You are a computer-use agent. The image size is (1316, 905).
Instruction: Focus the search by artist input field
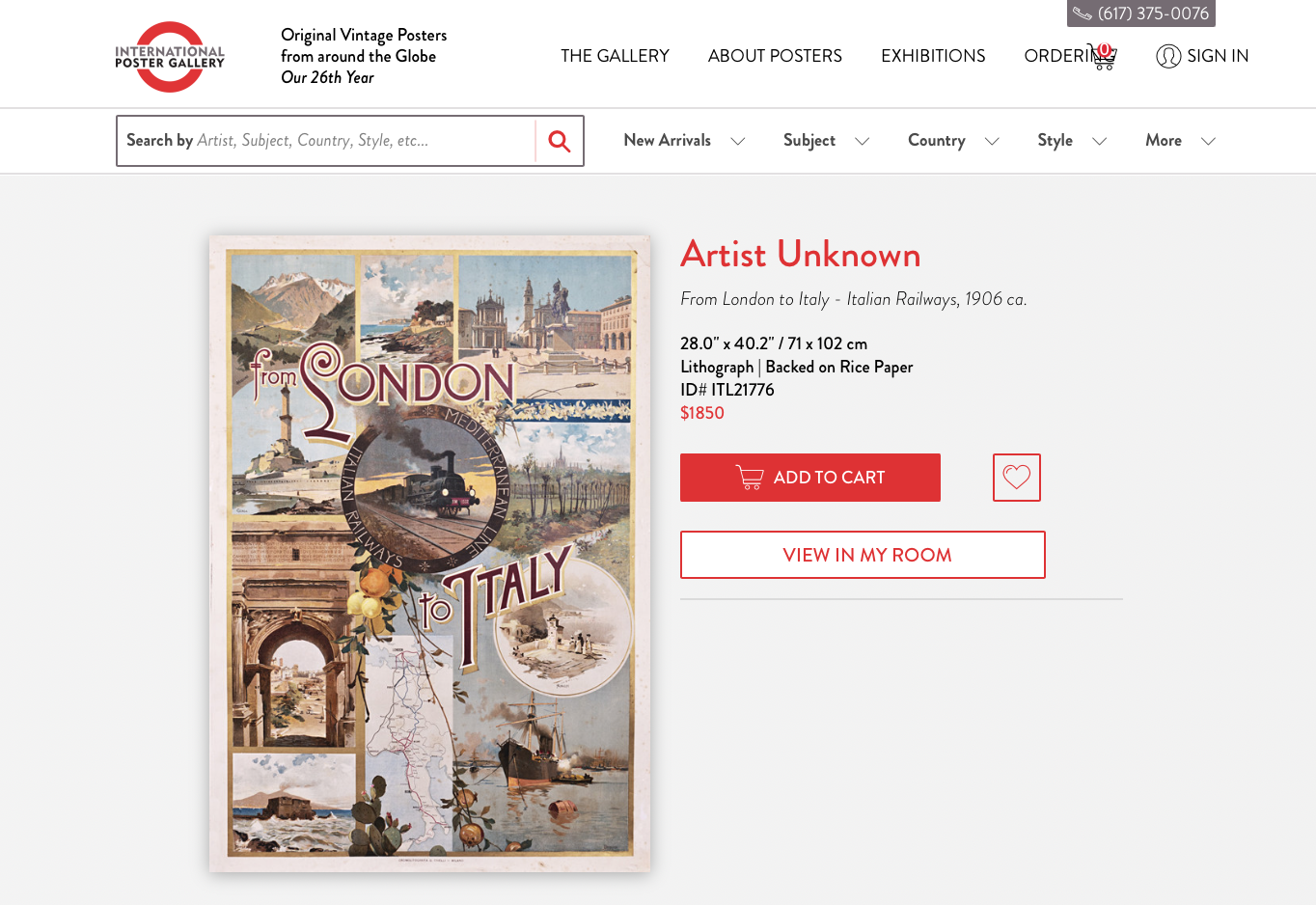326,141
